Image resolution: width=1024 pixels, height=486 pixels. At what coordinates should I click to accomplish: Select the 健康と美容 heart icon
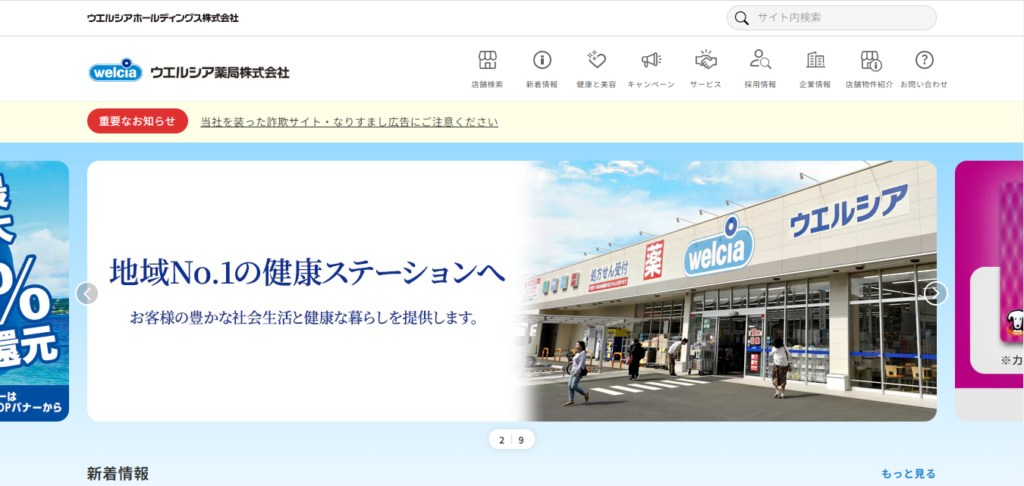click(596, 60)
